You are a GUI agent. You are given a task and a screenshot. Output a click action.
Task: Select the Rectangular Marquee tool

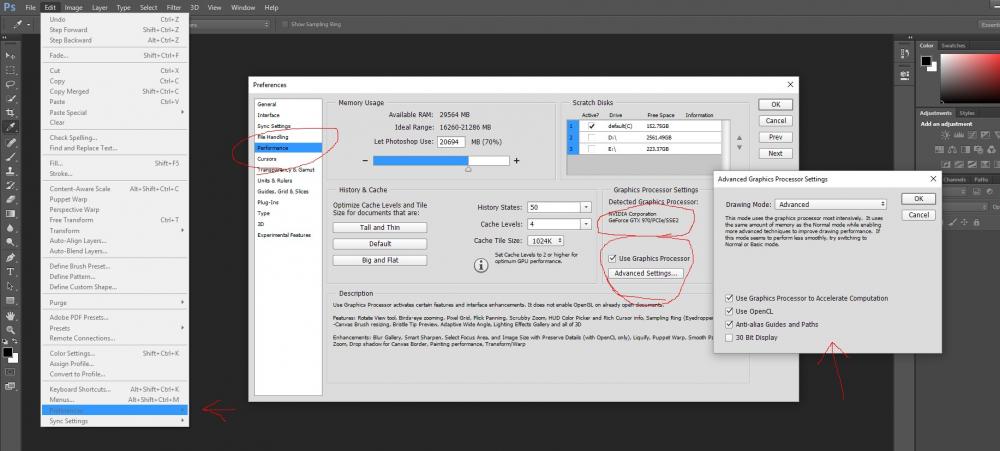pos(10,70)
